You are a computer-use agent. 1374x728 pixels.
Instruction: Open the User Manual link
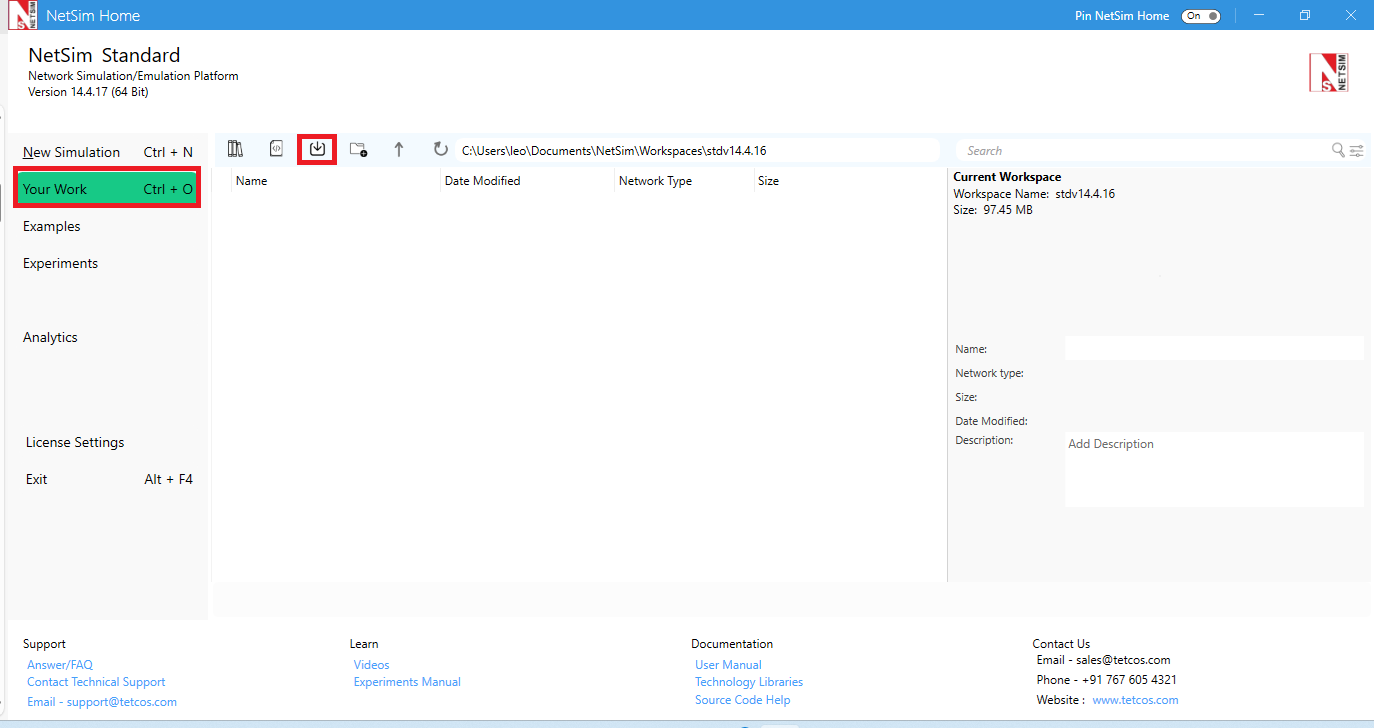click(x=728, y=665)
